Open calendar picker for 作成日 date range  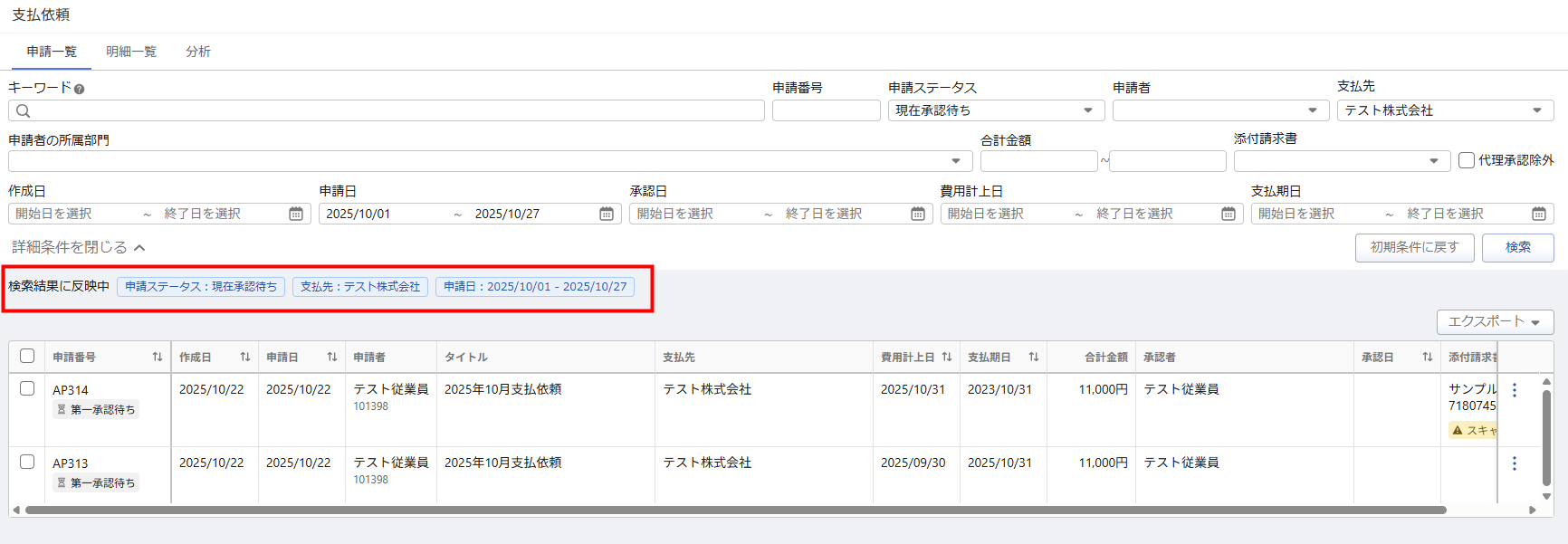pyautogui.click(x=296, y=214)
